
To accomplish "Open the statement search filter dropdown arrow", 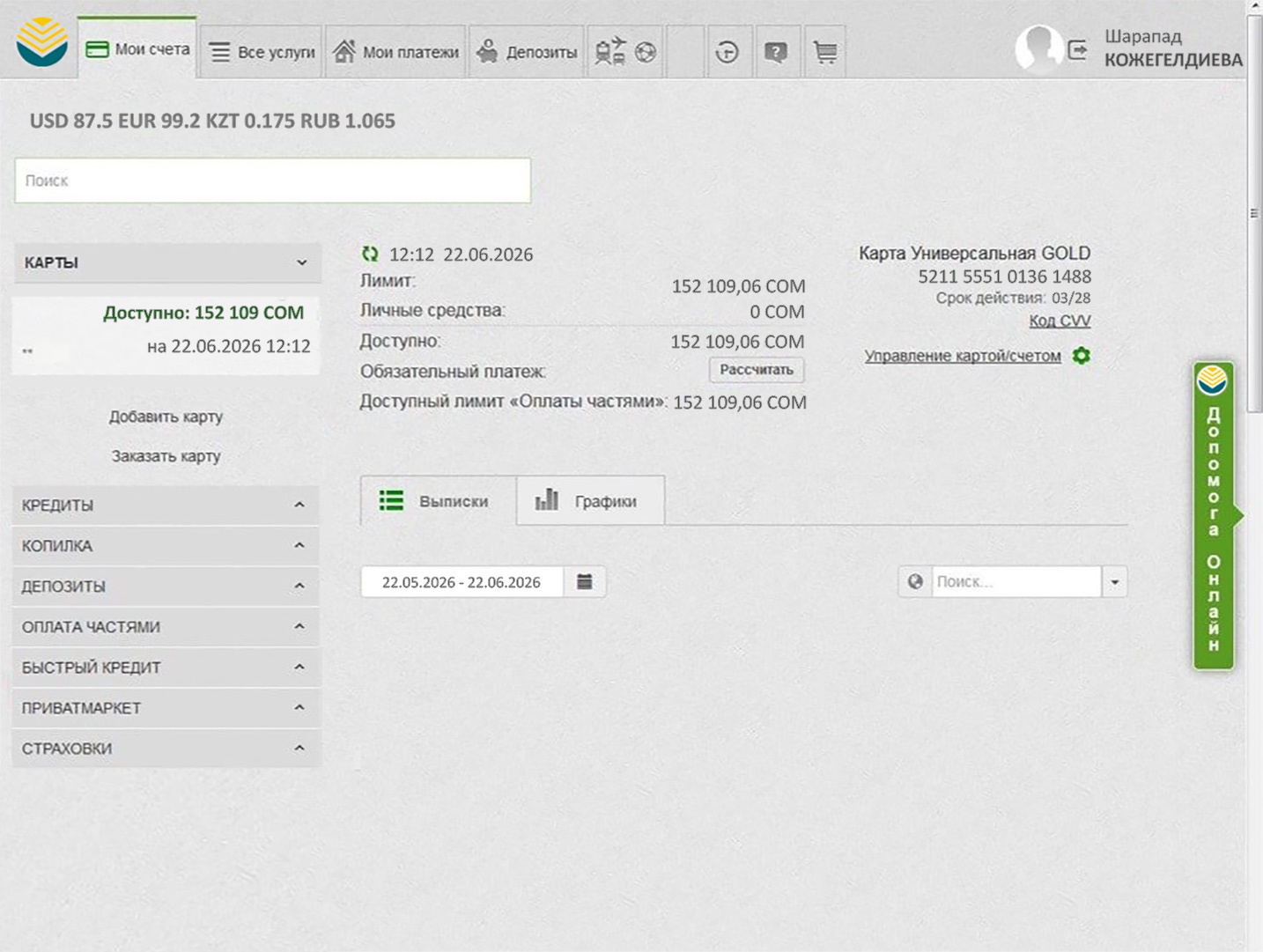I will (1115, 581).
